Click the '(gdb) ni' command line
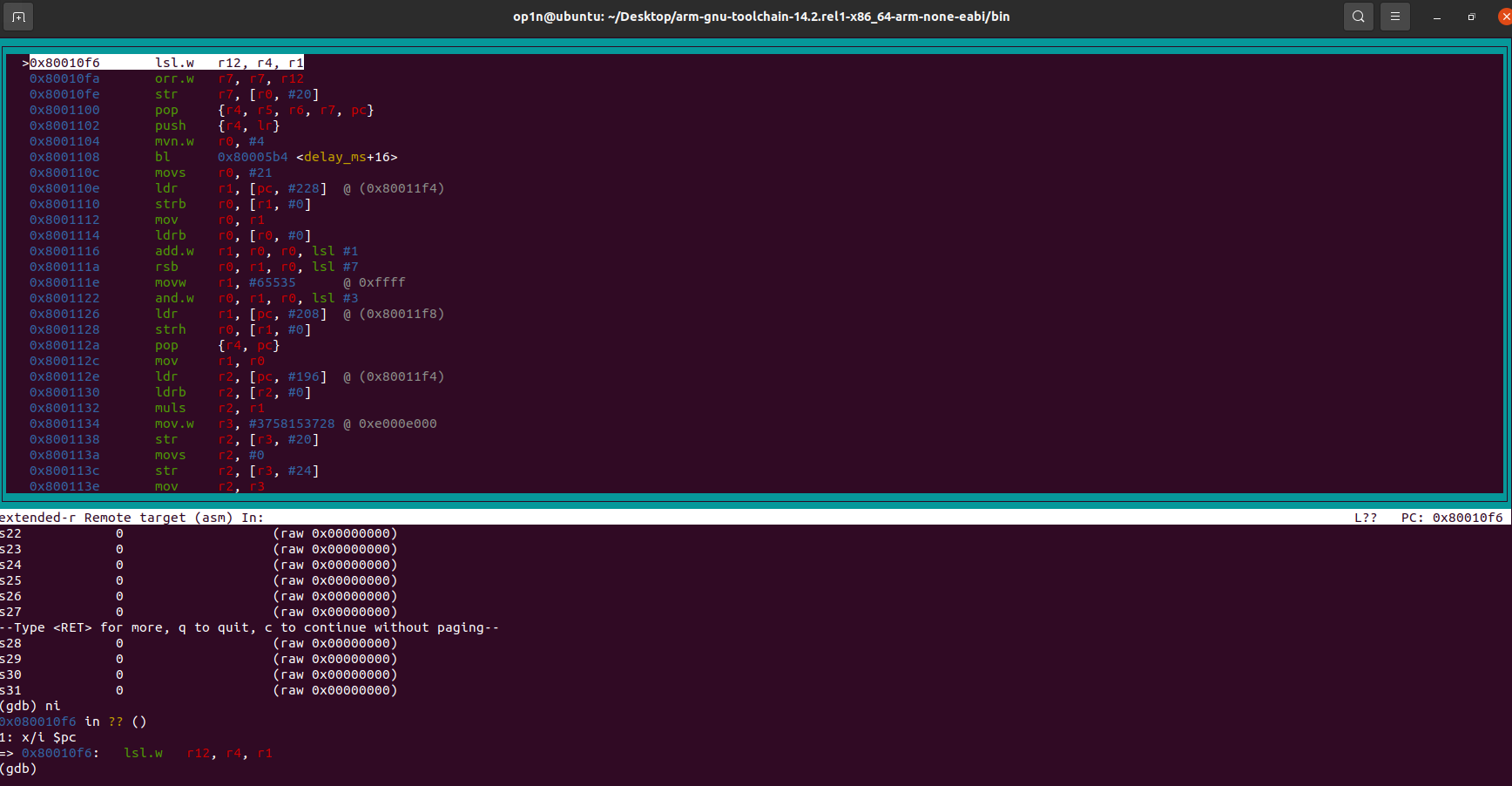1512x786 pixels. pos(30,706)
